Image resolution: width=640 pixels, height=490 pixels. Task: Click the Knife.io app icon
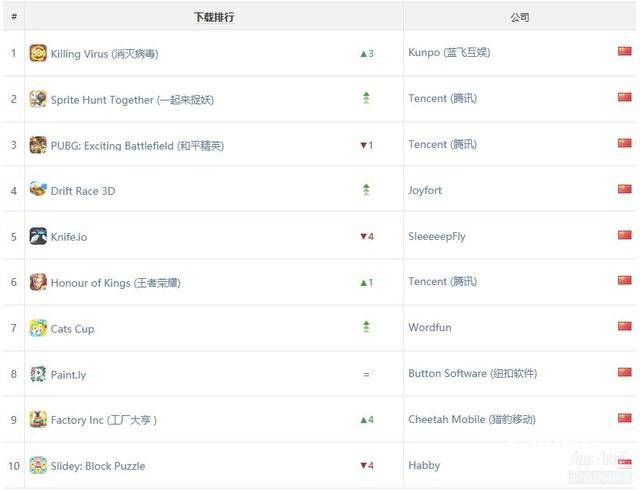click(38, 236)
